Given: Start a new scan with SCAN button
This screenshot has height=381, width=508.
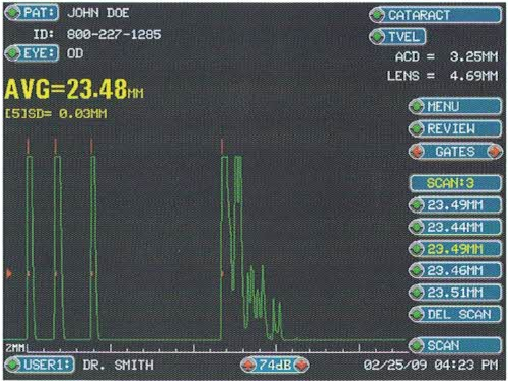Looking at the screenshot, I should click(455, 345).
